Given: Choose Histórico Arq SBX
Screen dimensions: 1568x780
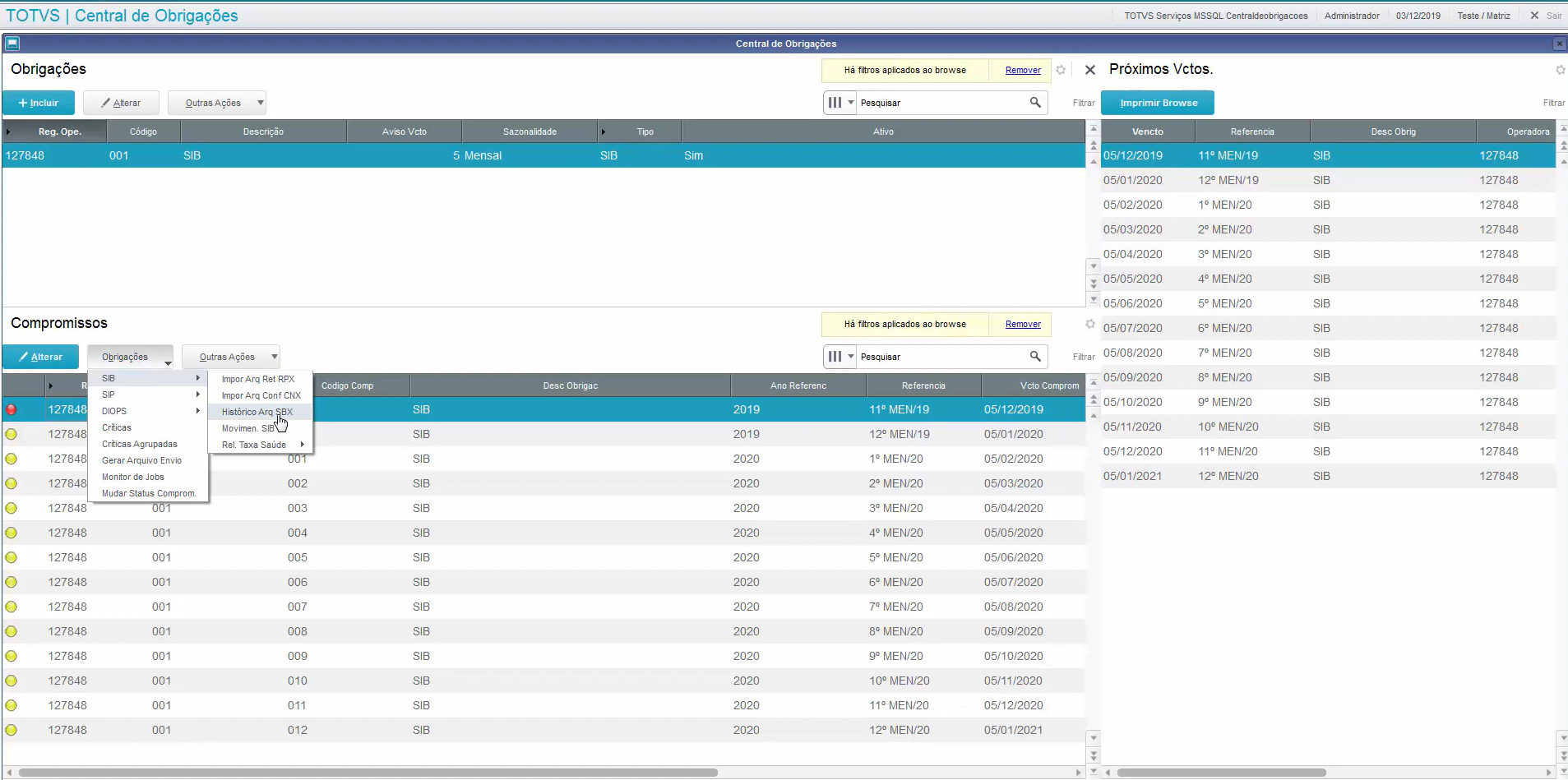Looking at the screenshot, I should [x=260, y=412].
